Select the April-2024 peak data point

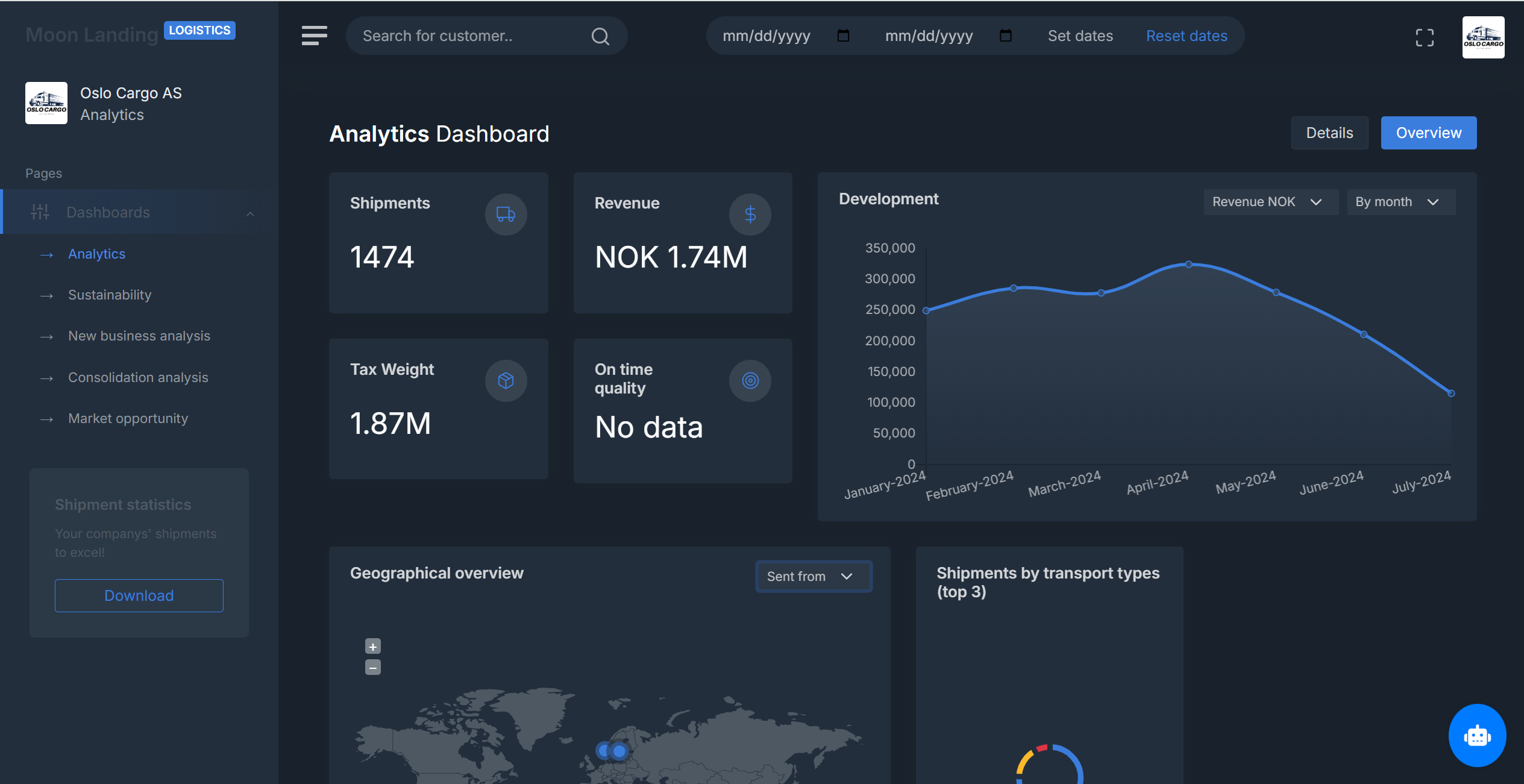coord(1188,264)
